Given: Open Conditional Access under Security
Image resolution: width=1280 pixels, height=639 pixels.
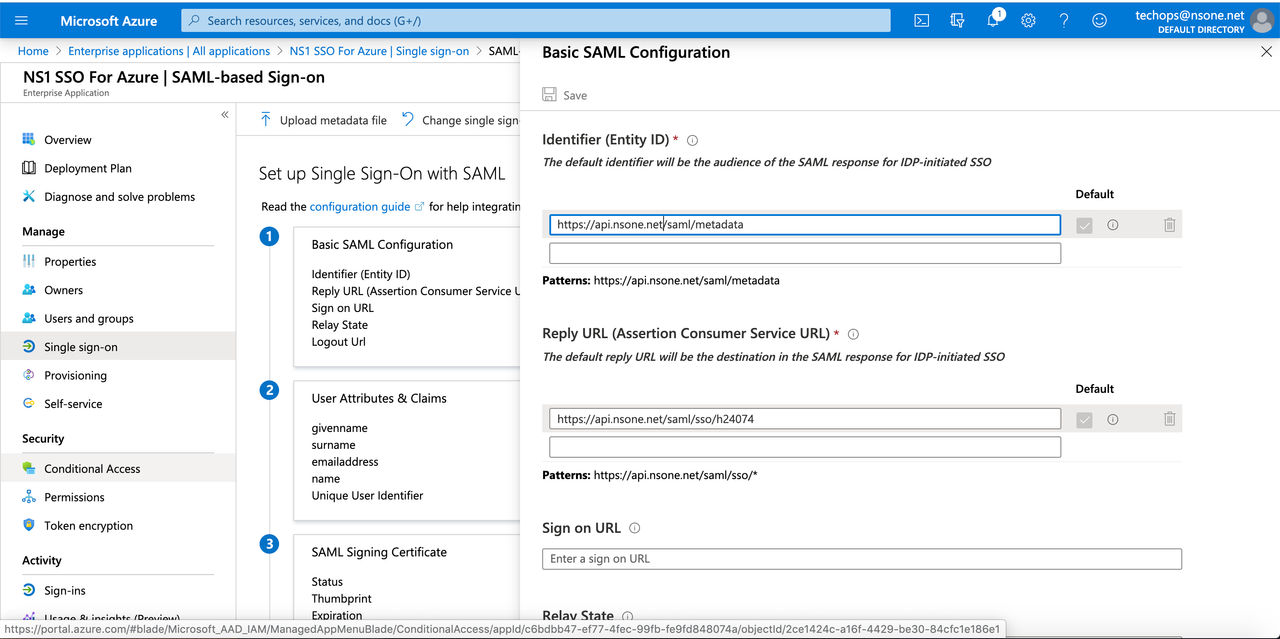Looking at the screenshot, I should [92, 468].
